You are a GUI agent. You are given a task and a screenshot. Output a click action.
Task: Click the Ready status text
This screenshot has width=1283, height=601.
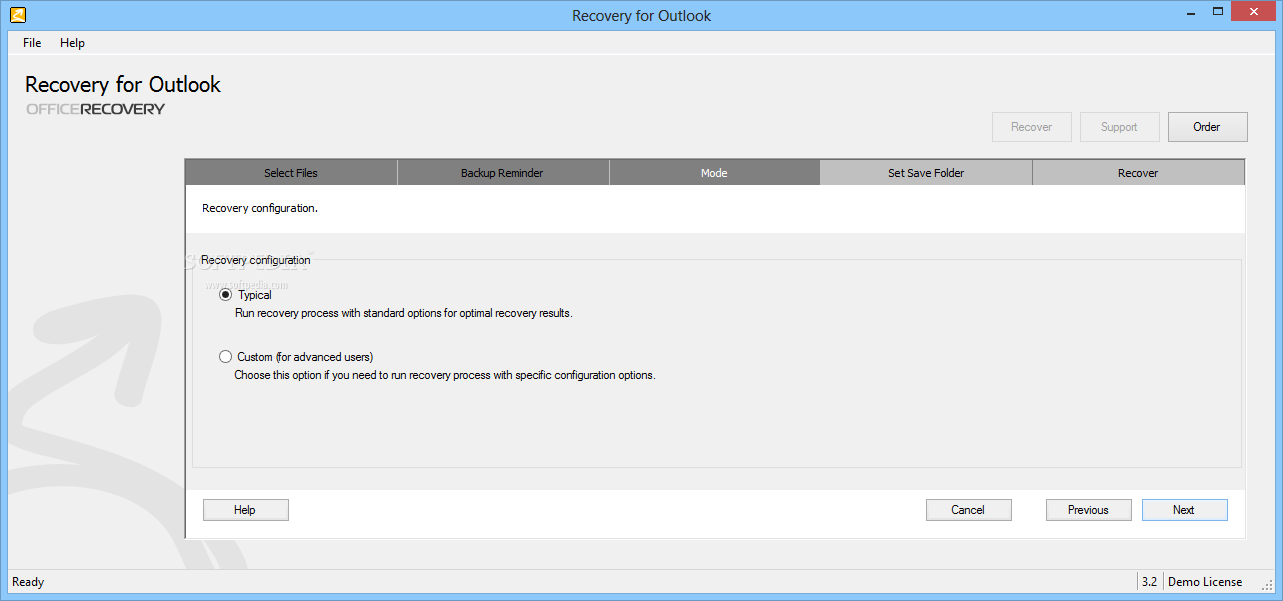[28, 581]
